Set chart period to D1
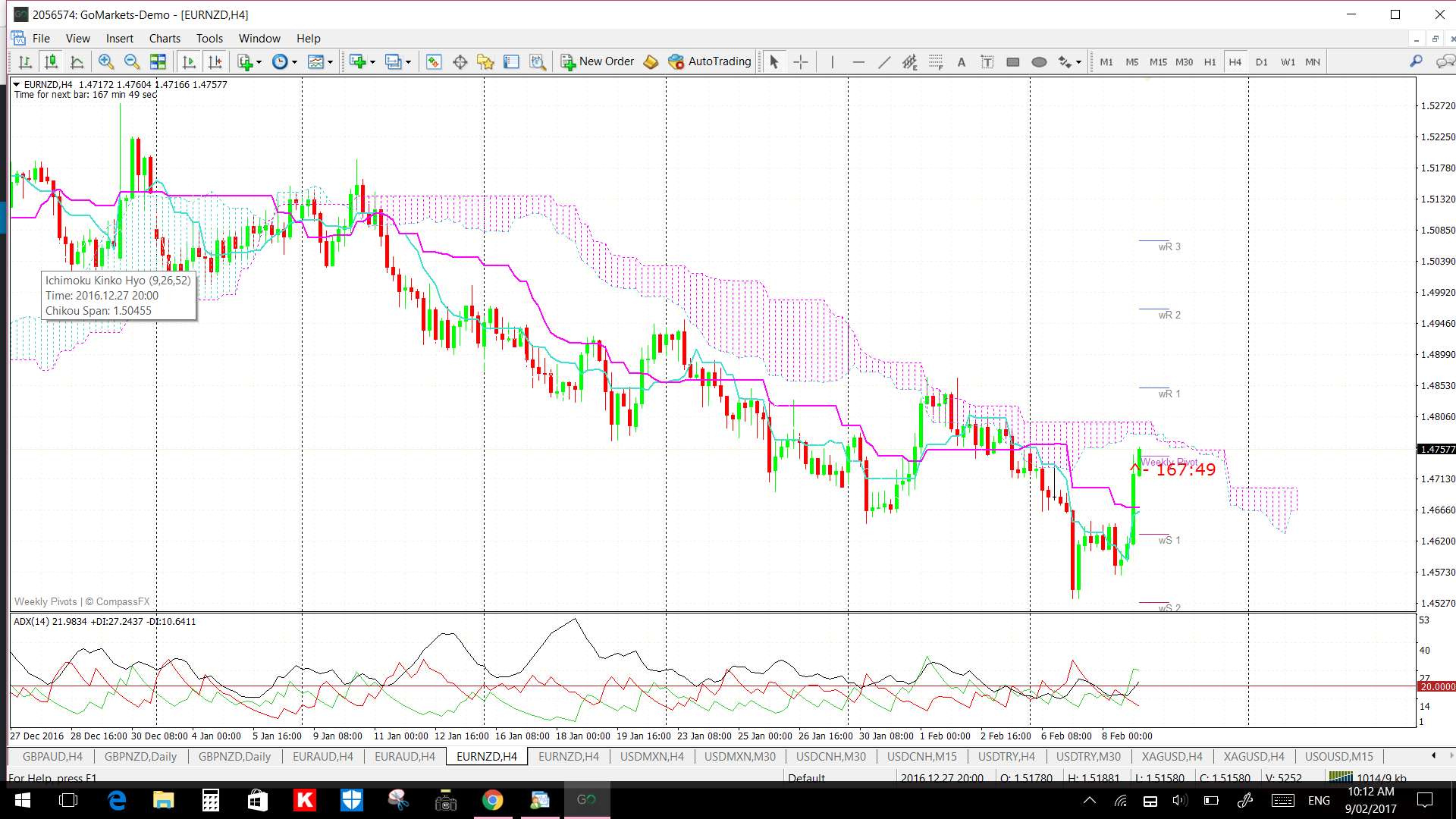 [1261, 62]
